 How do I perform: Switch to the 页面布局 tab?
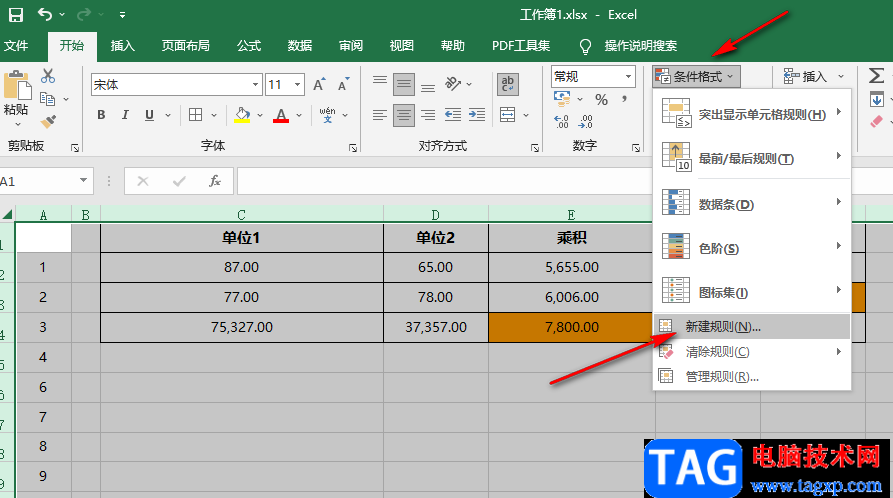tap(186, 46)
